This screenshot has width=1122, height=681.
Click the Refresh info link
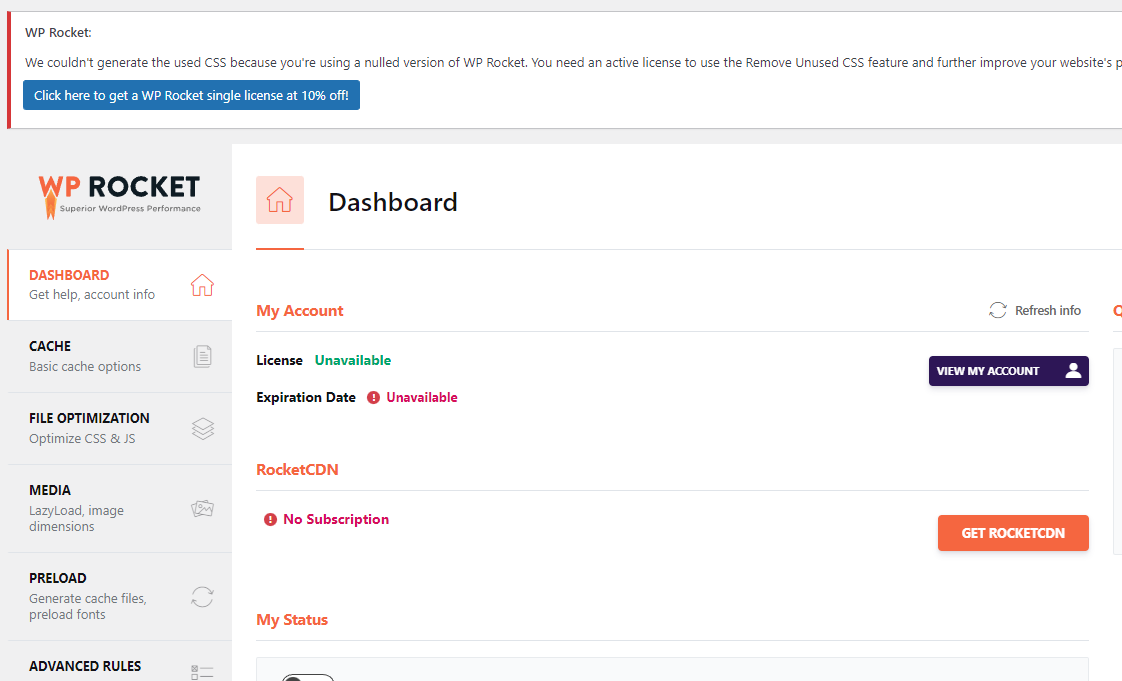click(x=1047, y=310)
